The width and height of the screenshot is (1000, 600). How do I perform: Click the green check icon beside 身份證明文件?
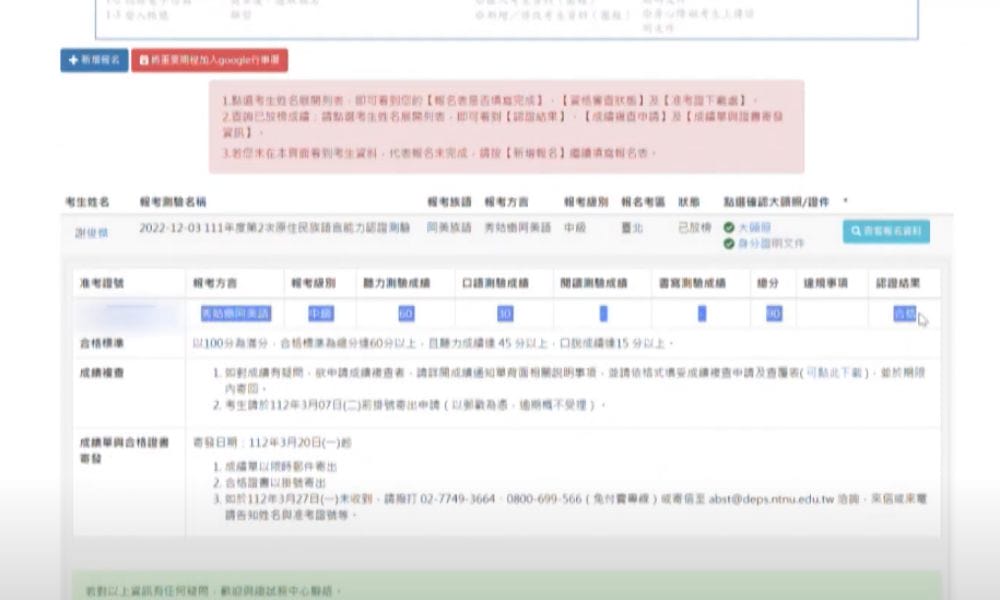click(728, 243)
